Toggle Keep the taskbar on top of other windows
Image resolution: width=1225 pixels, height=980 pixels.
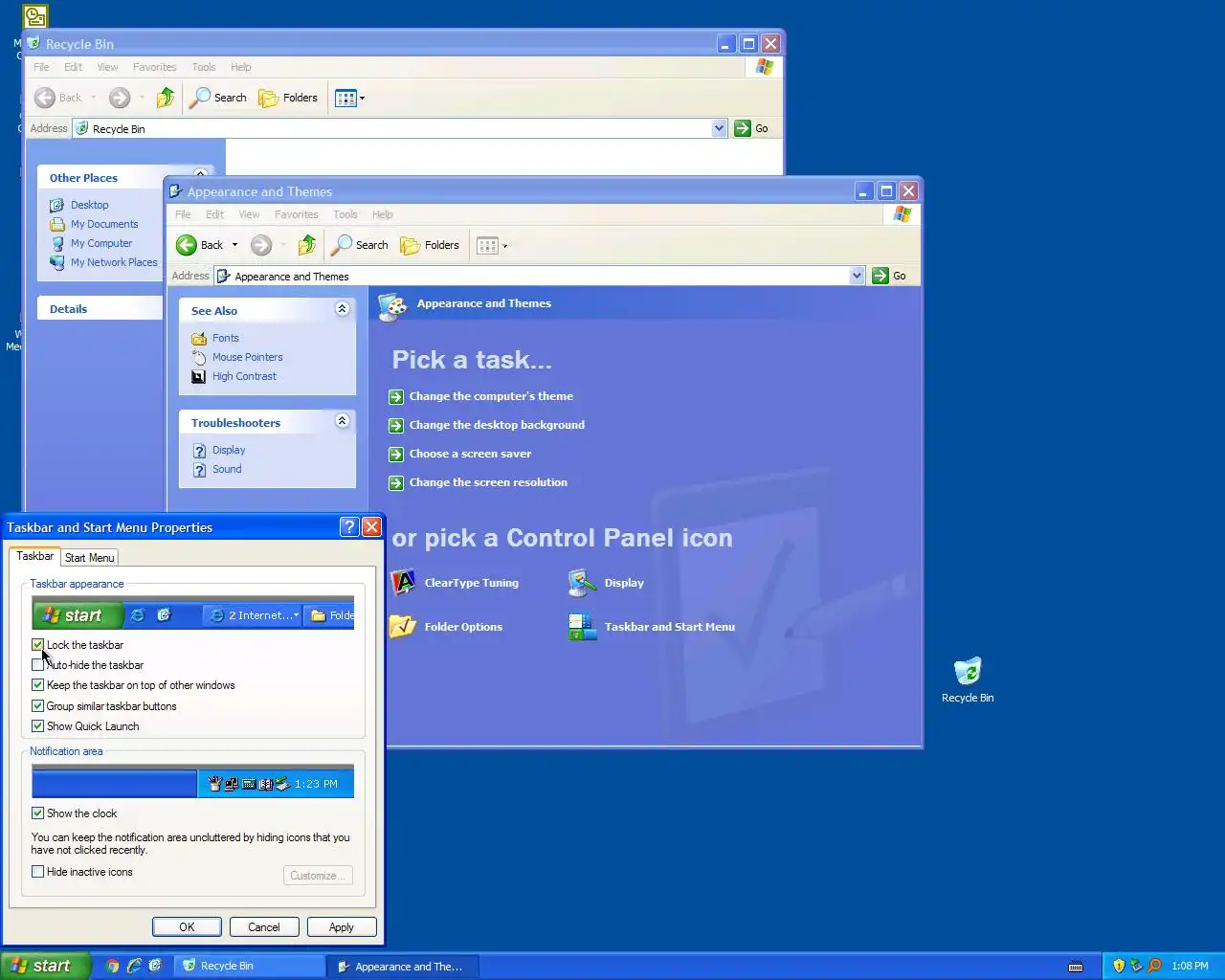(37, 685)
